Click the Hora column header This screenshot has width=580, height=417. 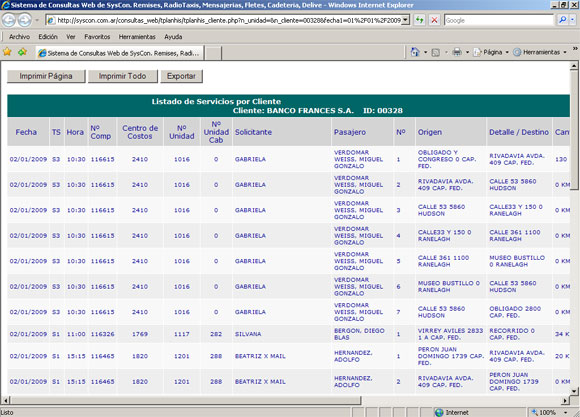coord(75,132)
